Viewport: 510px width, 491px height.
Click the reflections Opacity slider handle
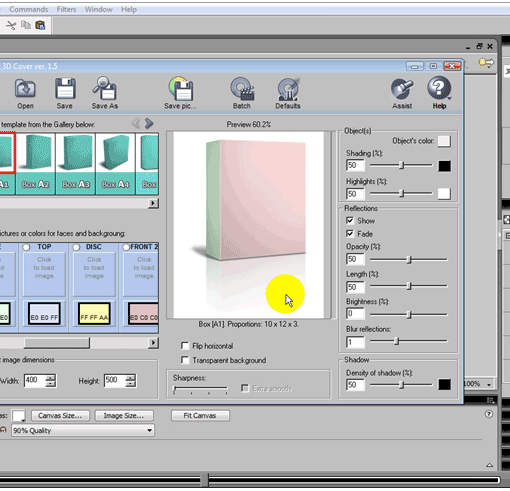coord(409,259)
